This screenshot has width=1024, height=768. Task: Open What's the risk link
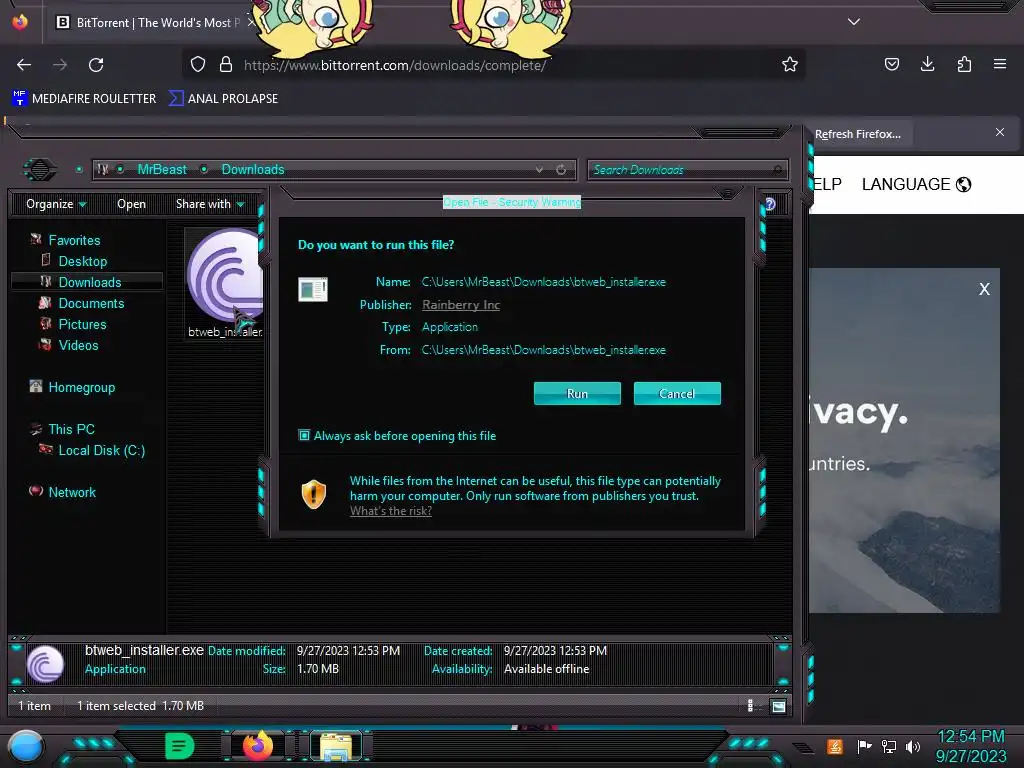(391, 511)
